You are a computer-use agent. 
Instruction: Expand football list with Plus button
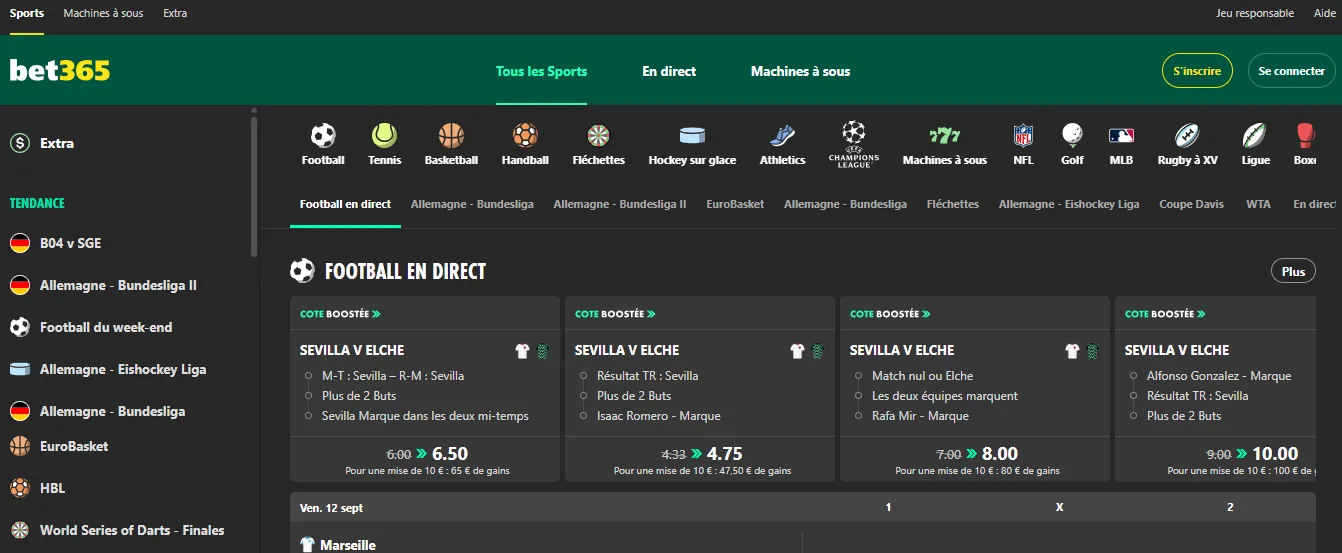point(1293,271)
